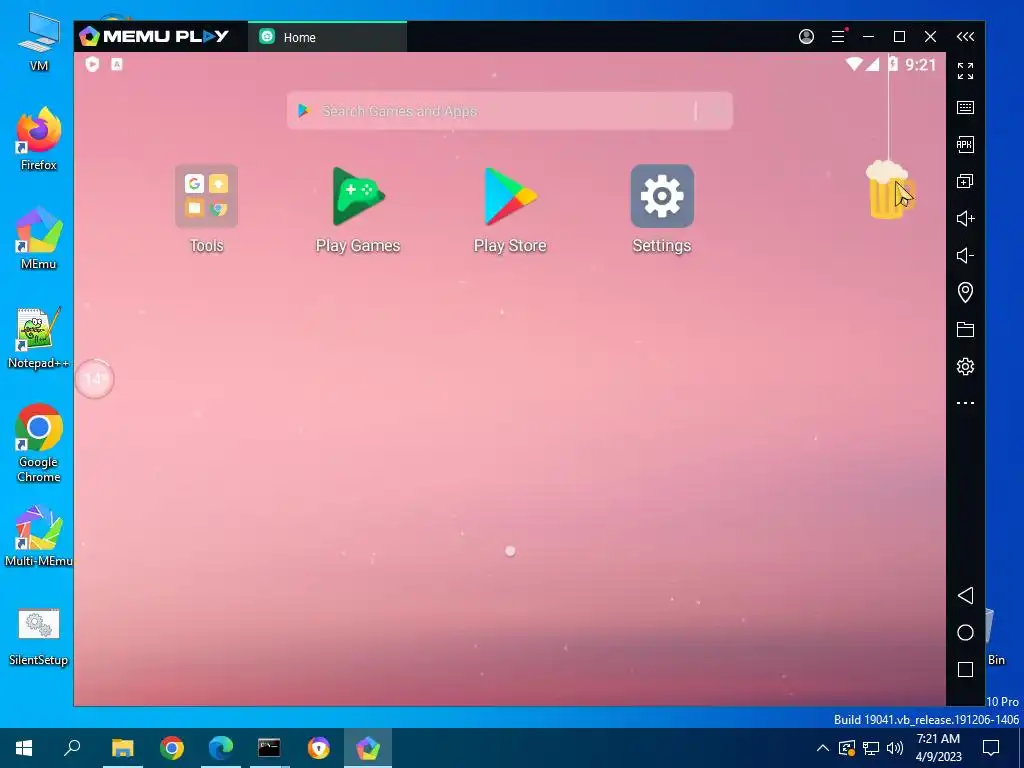Open Windows taskbar search
The height and width of the screenshot is (768, 1024).
pos(72,748)
